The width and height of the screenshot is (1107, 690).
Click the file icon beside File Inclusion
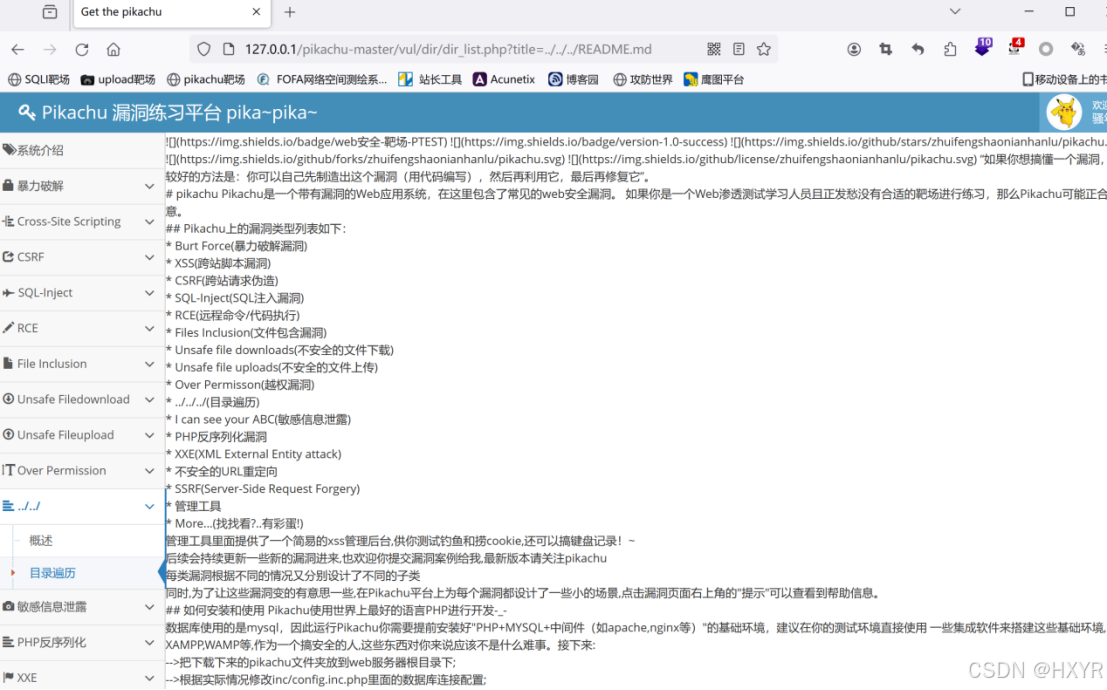[x=8, y=363]
